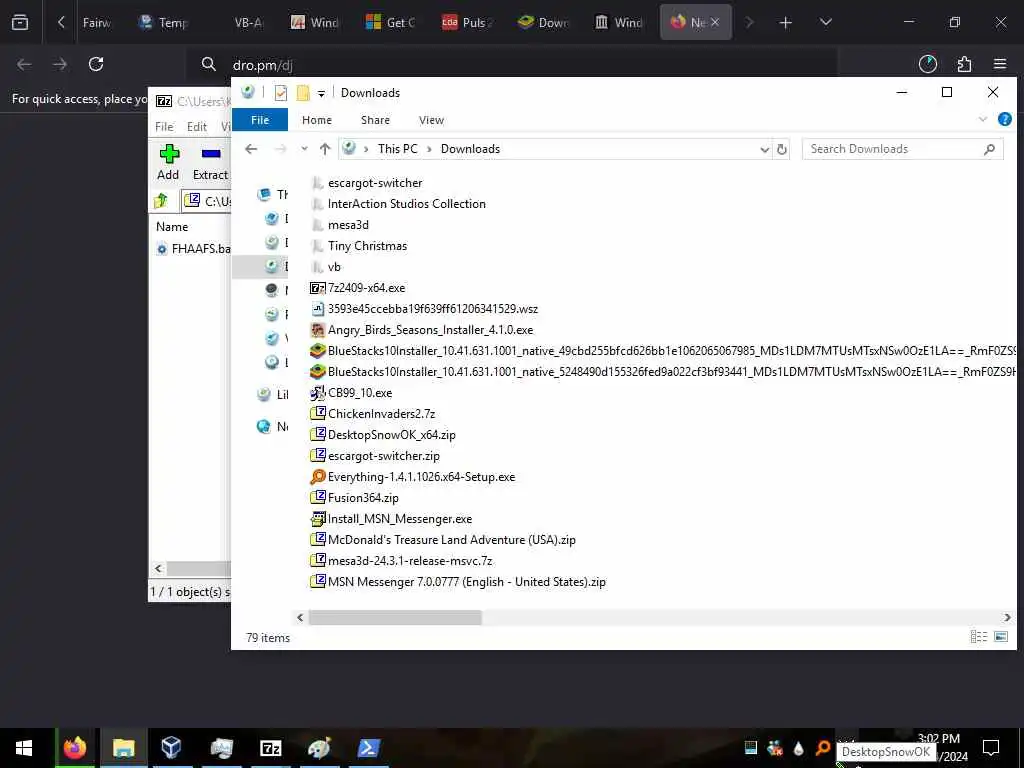Select Angry_Birds_Seasons_Installer_4.1.0.exe
The image size is (1024, 768).
click(x=422, y=330)
